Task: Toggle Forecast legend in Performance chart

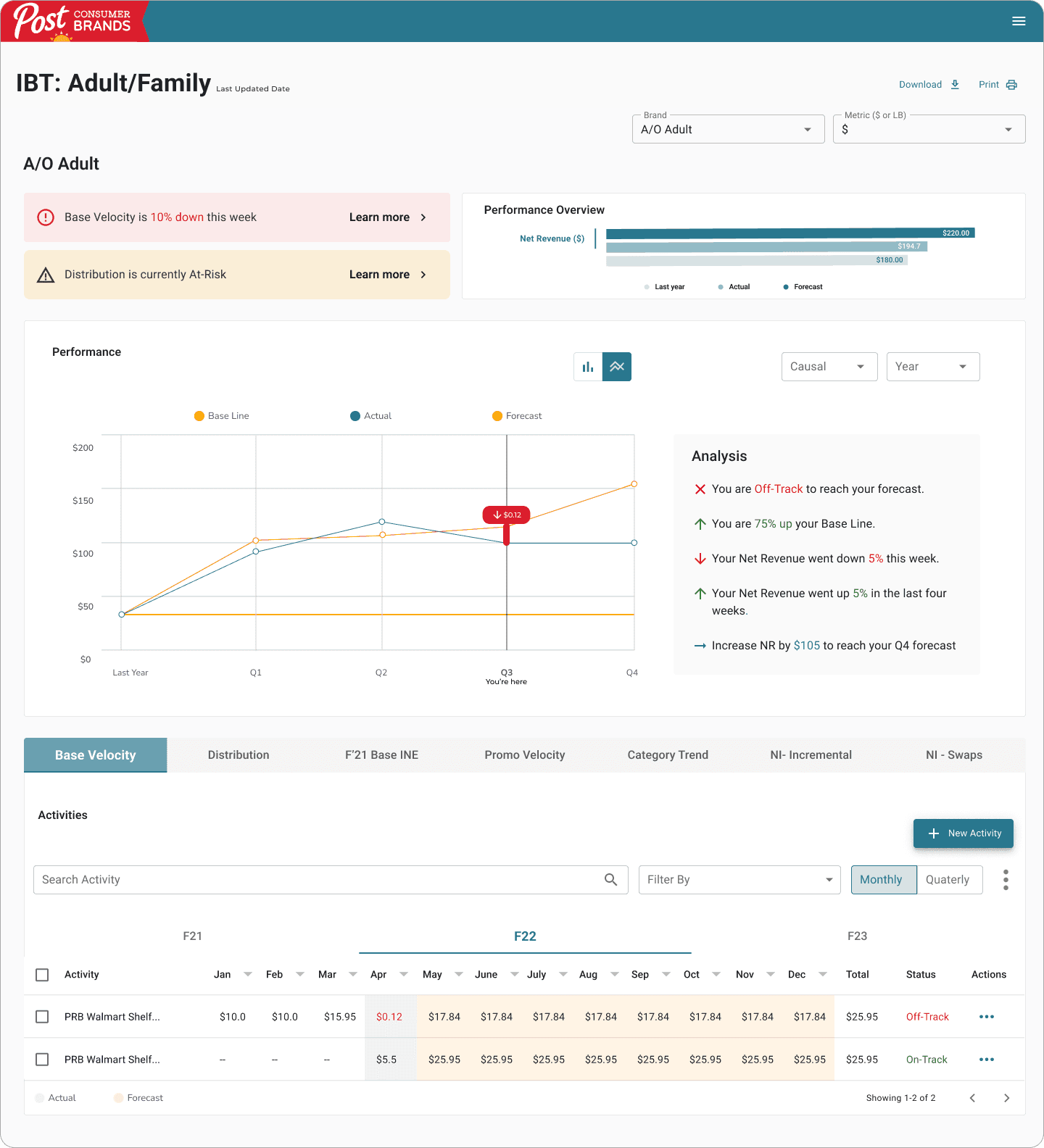Action: [517, 416]
